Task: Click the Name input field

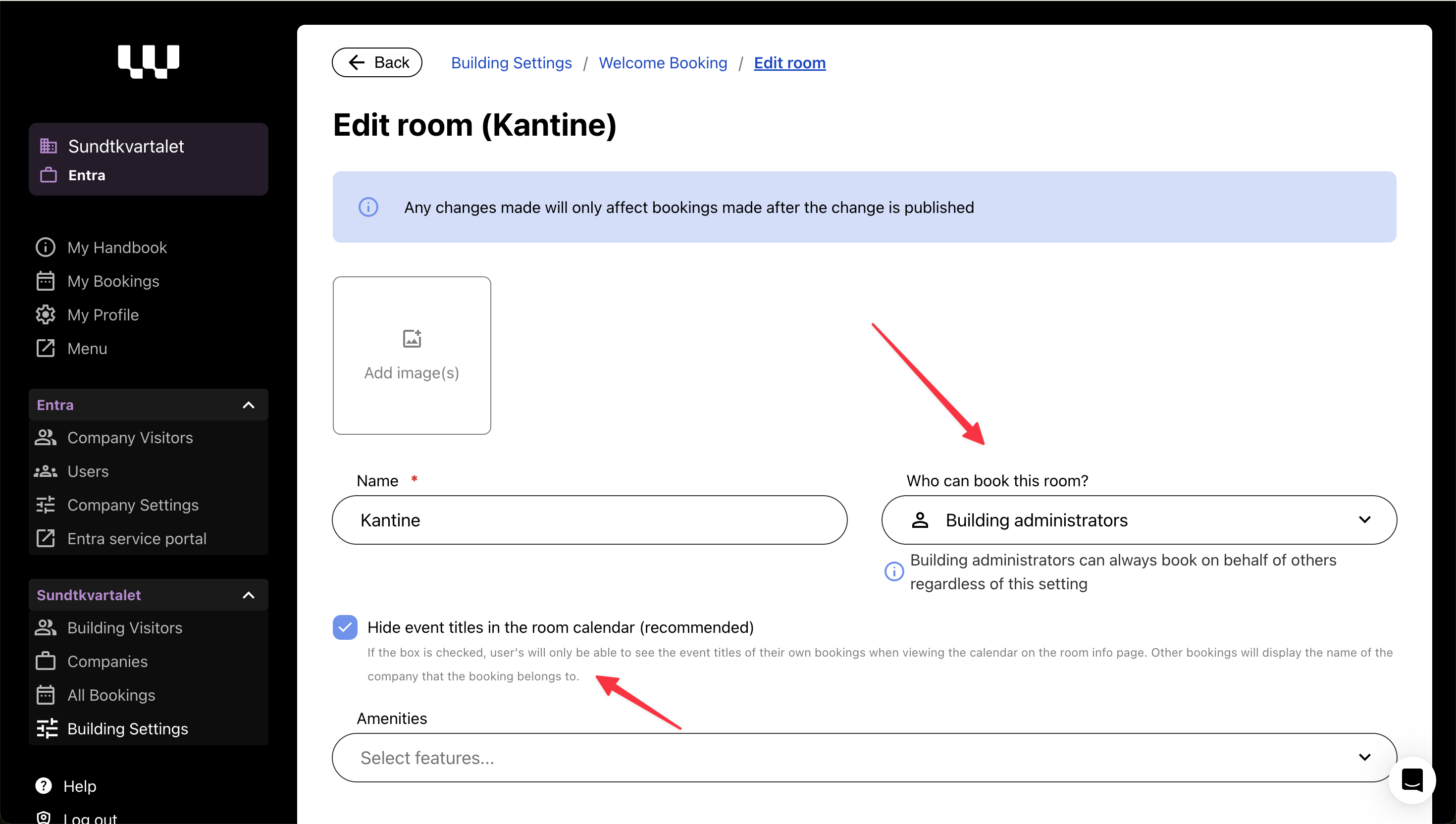Action: (589, 519)
